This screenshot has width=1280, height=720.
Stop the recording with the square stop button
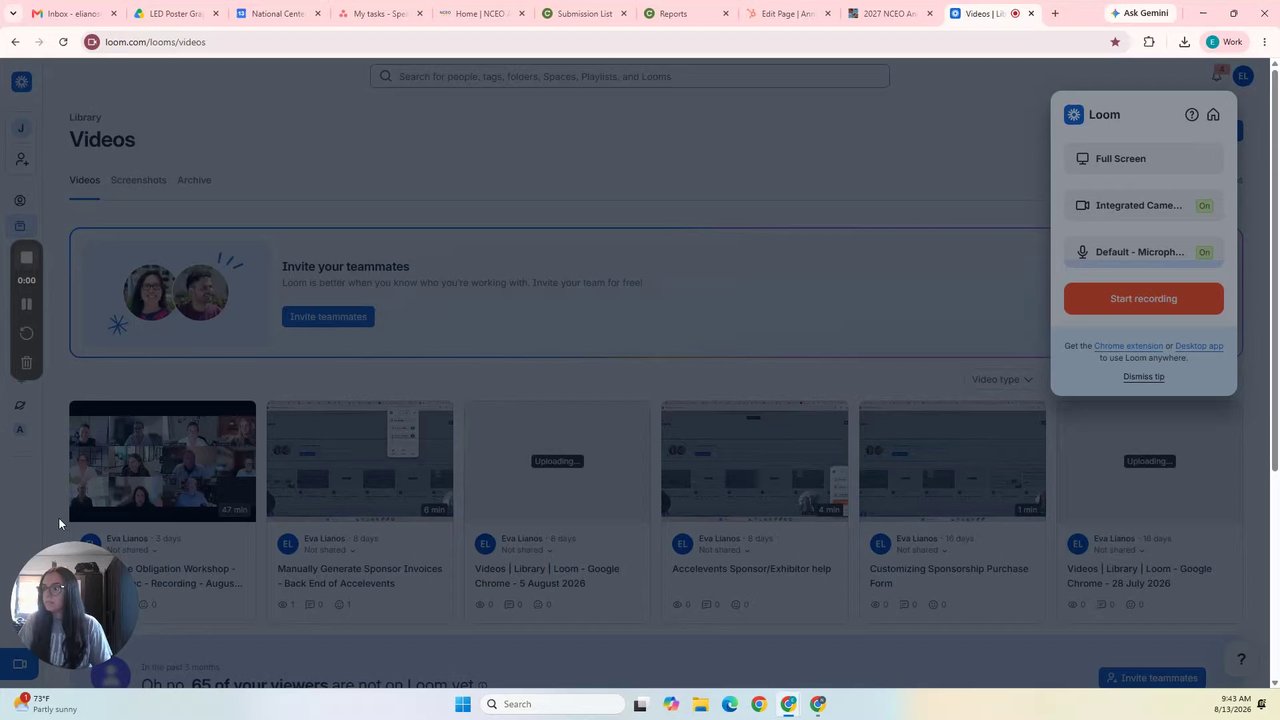[27, 257]
